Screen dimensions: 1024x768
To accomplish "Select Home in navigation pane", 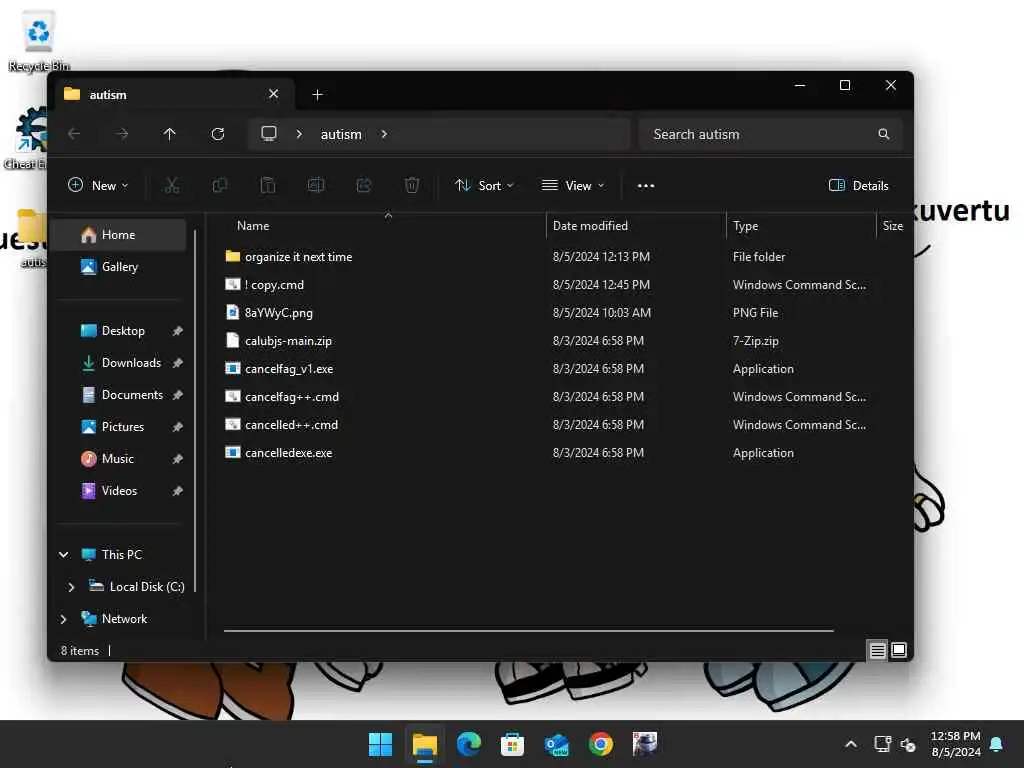I will click(121, 234).
